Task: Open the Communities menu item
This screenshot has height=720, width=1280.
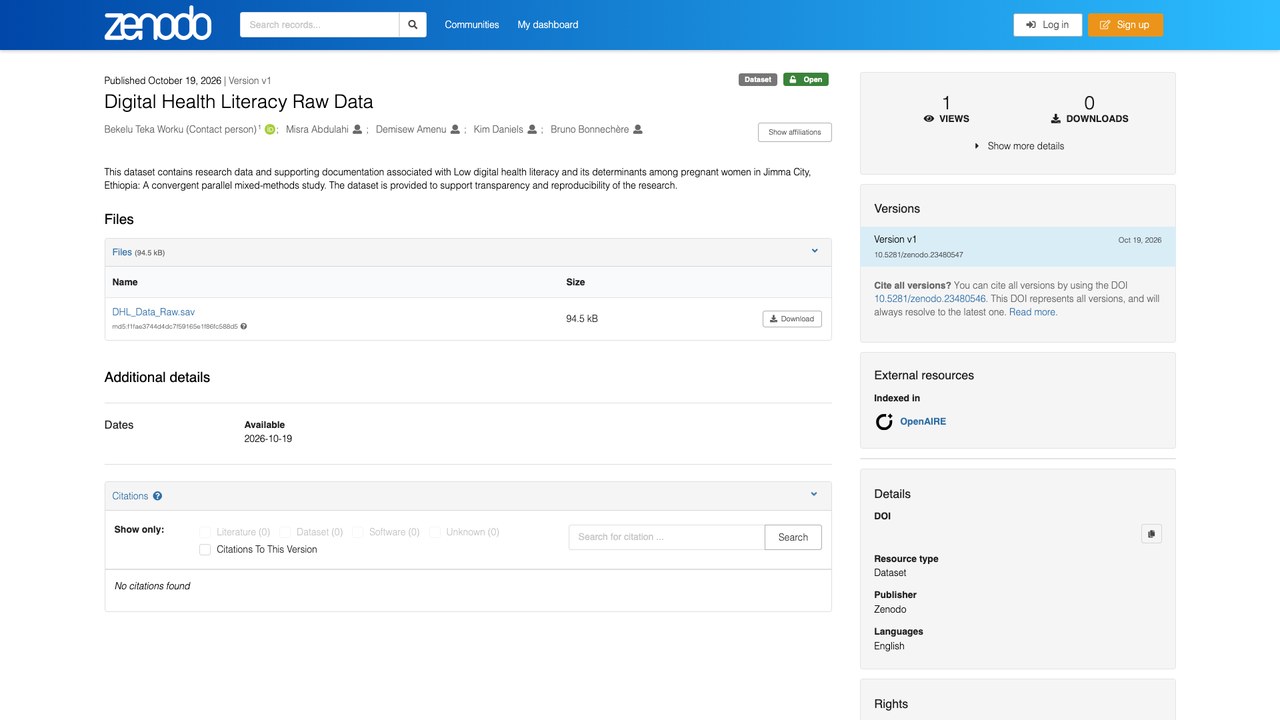Action: click(472, 25)
